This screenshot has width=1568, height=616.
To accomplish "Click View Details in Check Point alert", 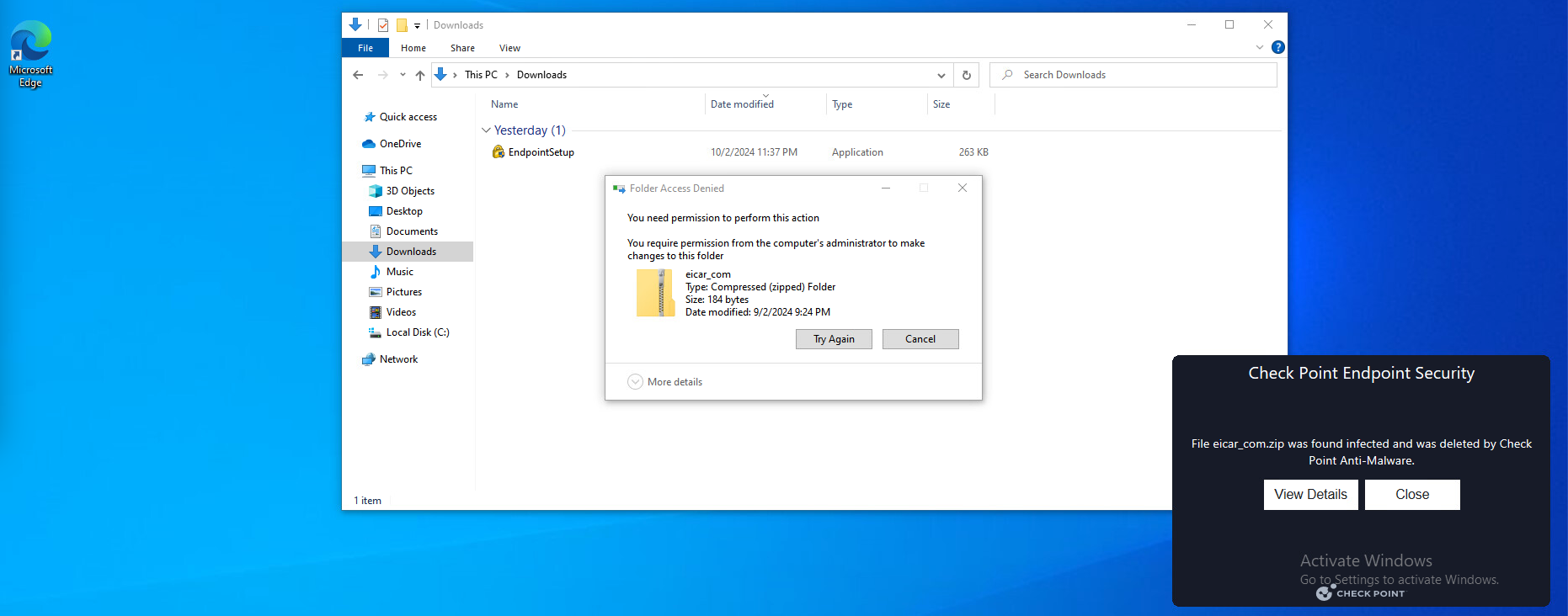I will pos(1309,495).
